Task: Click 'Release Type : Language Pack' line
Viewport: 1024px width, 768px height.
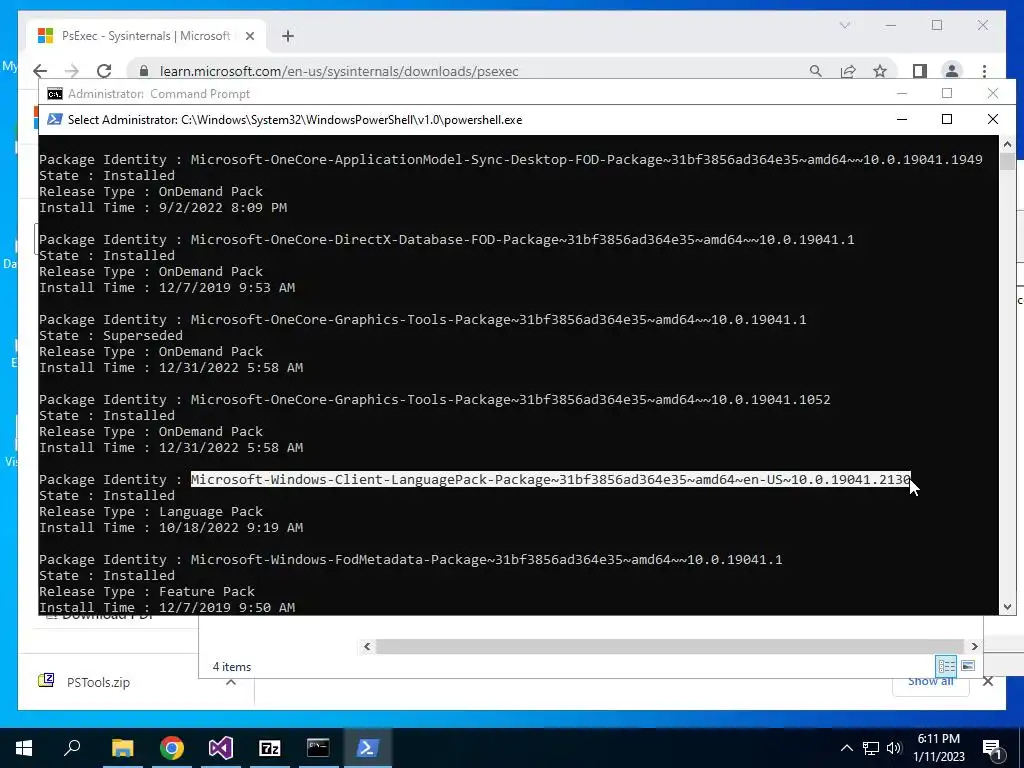Action: point(151,511)
